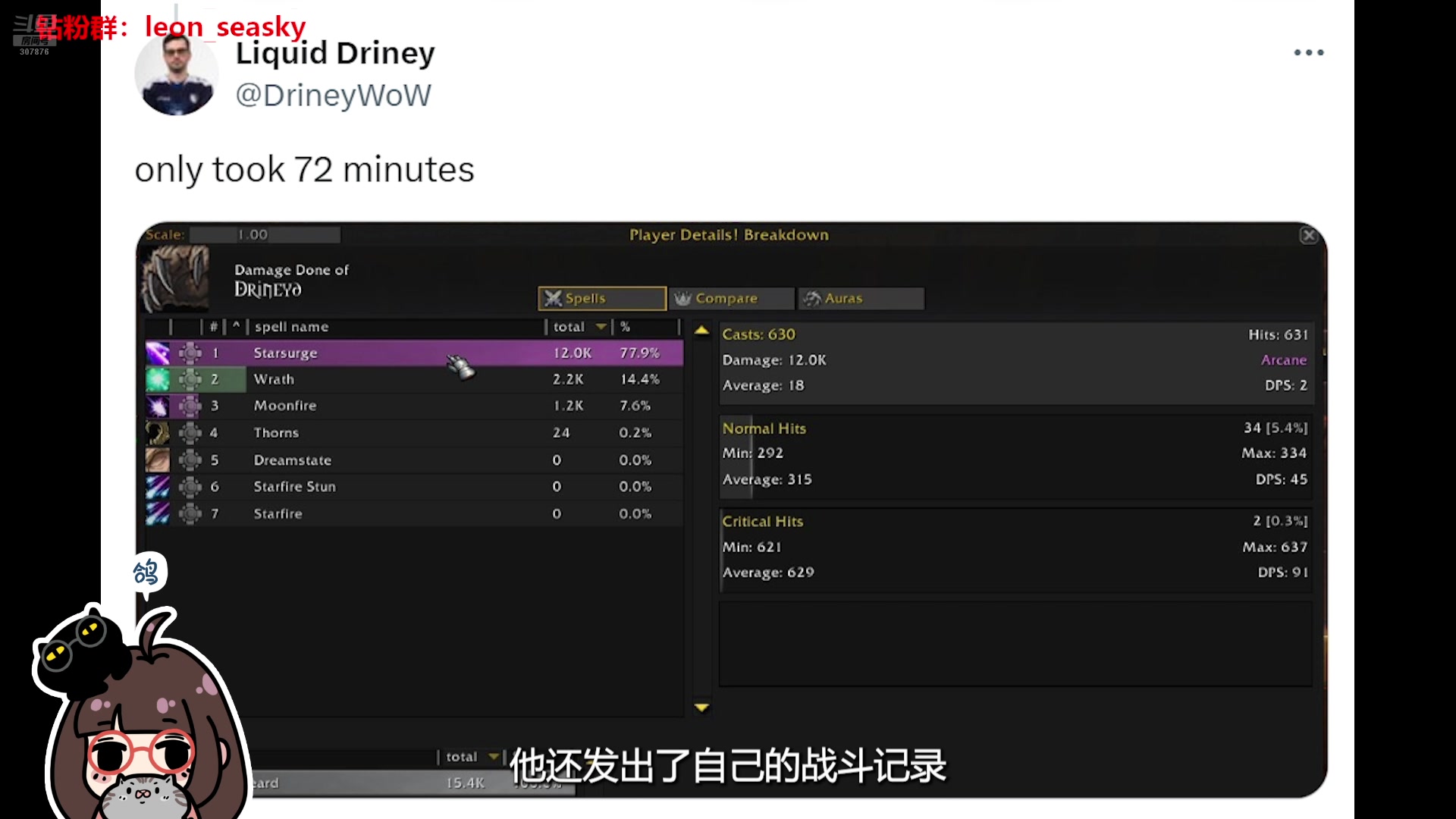The width and height of the screenshot is (1456, 819).
Task: Open the Spells tab
Action: point(602,299)
